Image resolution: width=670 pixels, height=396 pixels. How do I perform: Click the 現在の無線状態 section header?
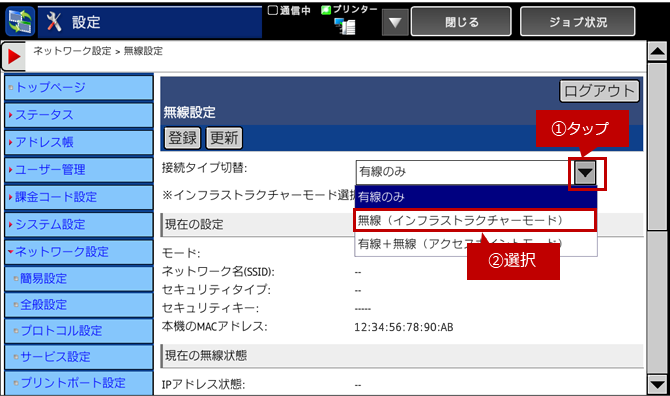pyautogui.click(x=402, y=356)
